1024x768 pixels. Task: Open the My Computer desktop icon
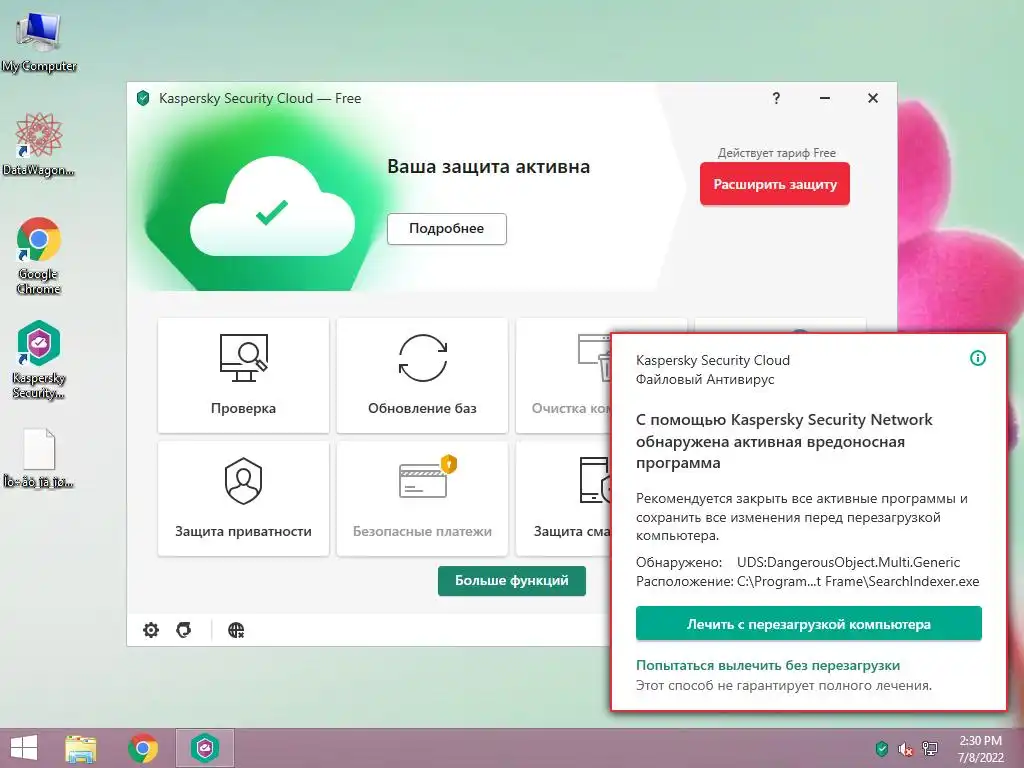(x=39, y=41)
